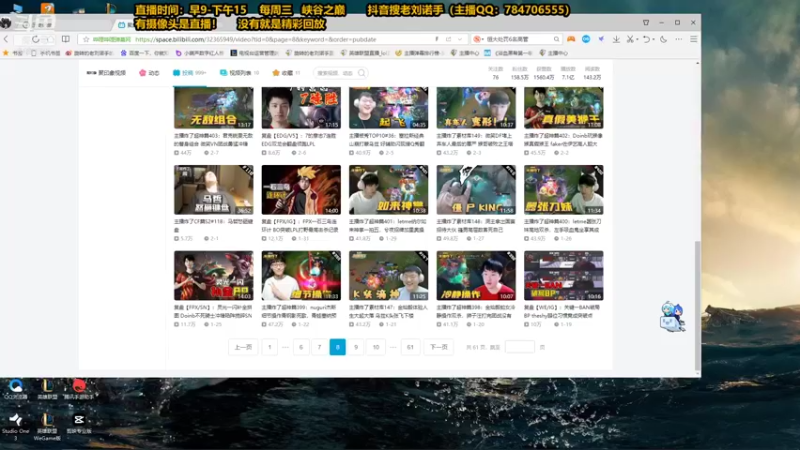This screenshot has width=800, height=450.
Task: Open the three-dots more tools icon
Action: pos(679,39)
